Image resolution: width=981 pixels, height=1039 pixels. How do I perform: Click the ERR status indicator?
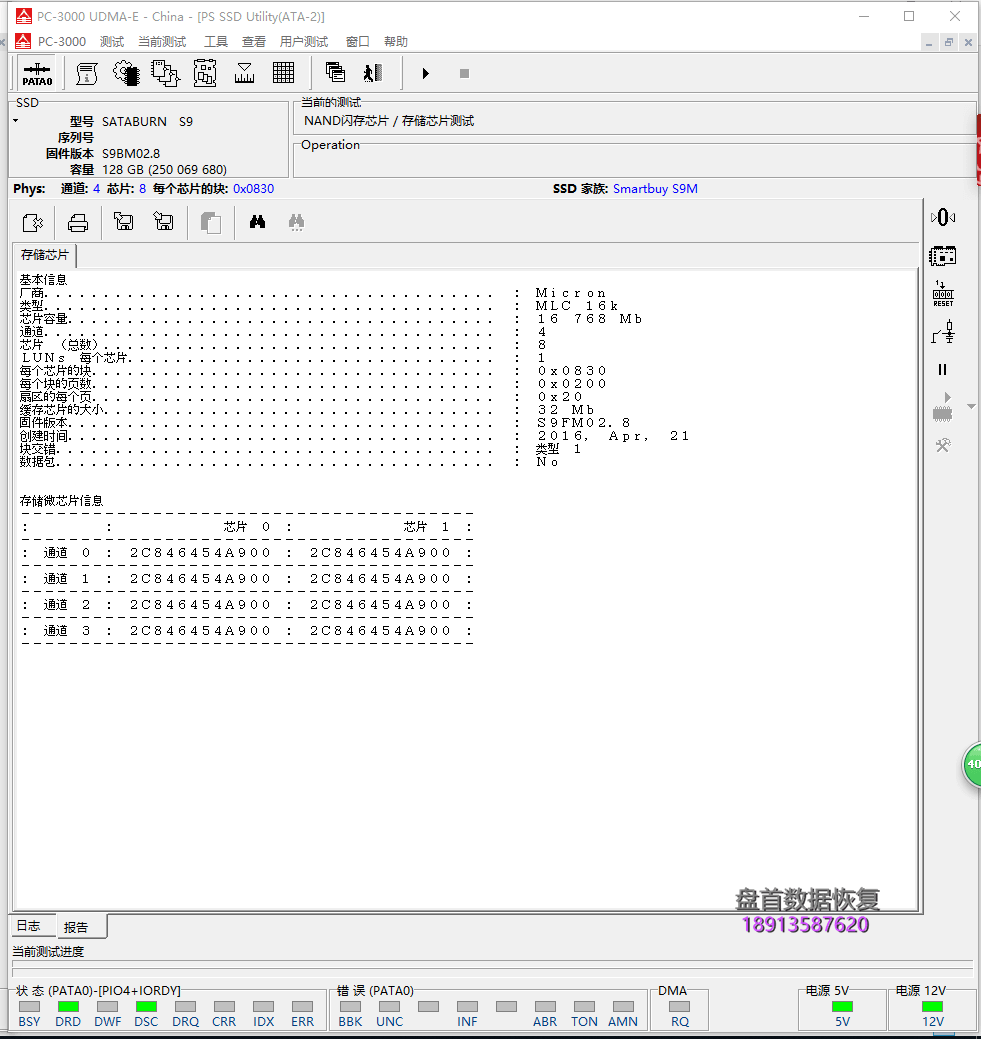(302, 1007)
